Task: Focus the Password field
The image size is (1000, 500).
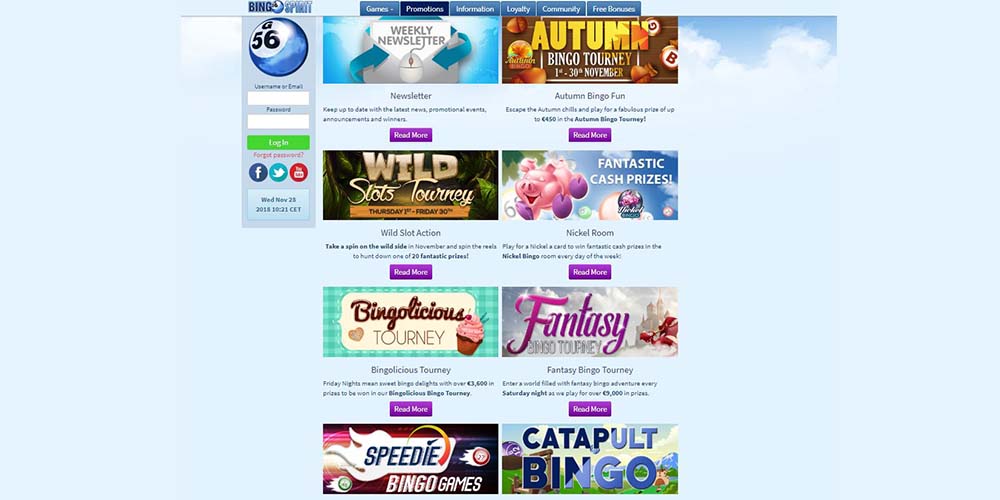Action: 278,121
